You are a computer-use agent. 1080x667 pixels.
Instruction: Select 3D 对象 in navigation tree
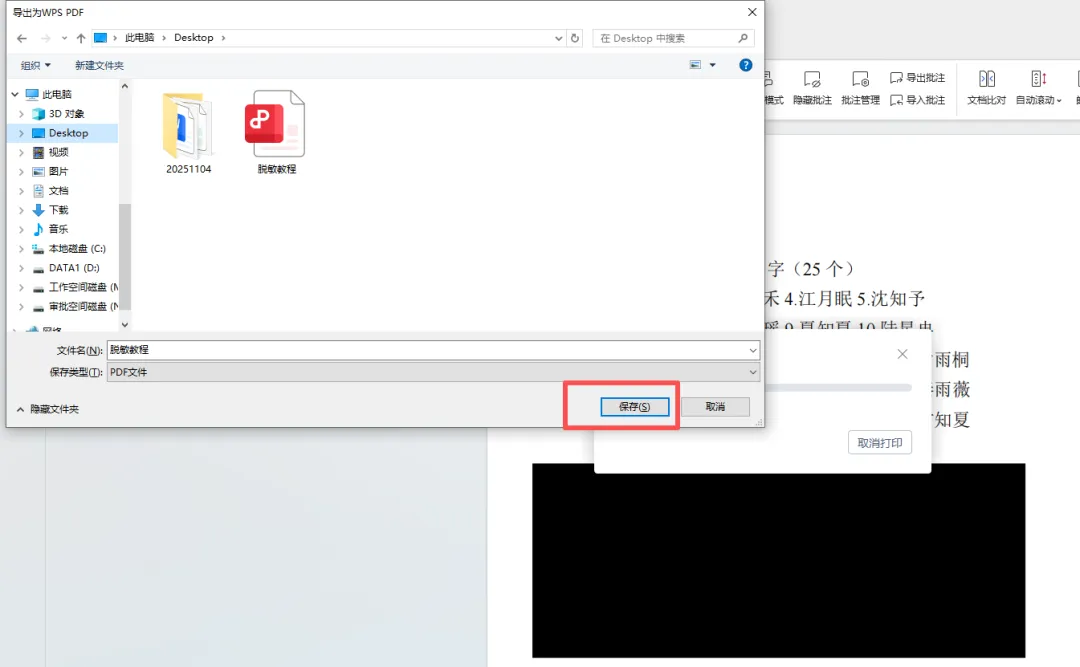(66, 114)
